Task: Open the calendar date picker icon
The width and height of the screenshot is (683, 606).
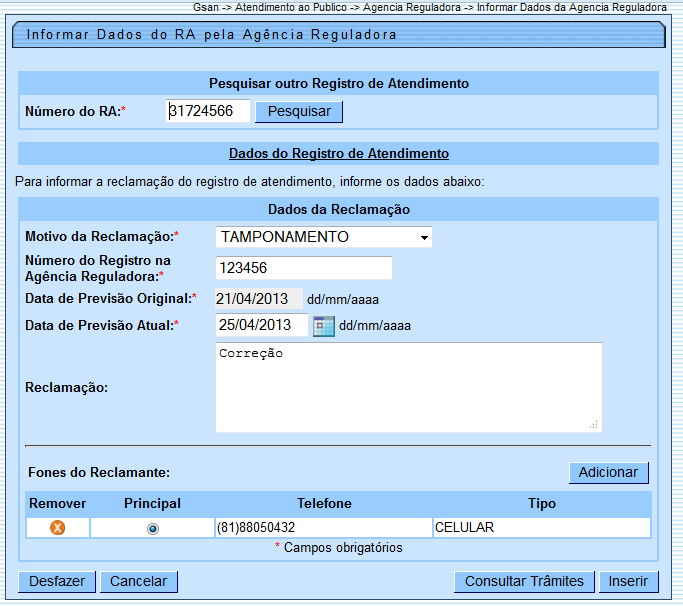Action: tap(323, 326)
